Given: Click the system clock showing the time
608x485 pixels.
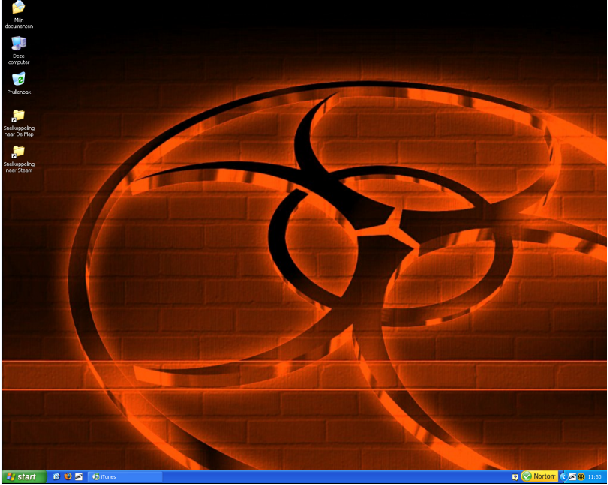Looking at the screenshot, I should tap(596, 477).
